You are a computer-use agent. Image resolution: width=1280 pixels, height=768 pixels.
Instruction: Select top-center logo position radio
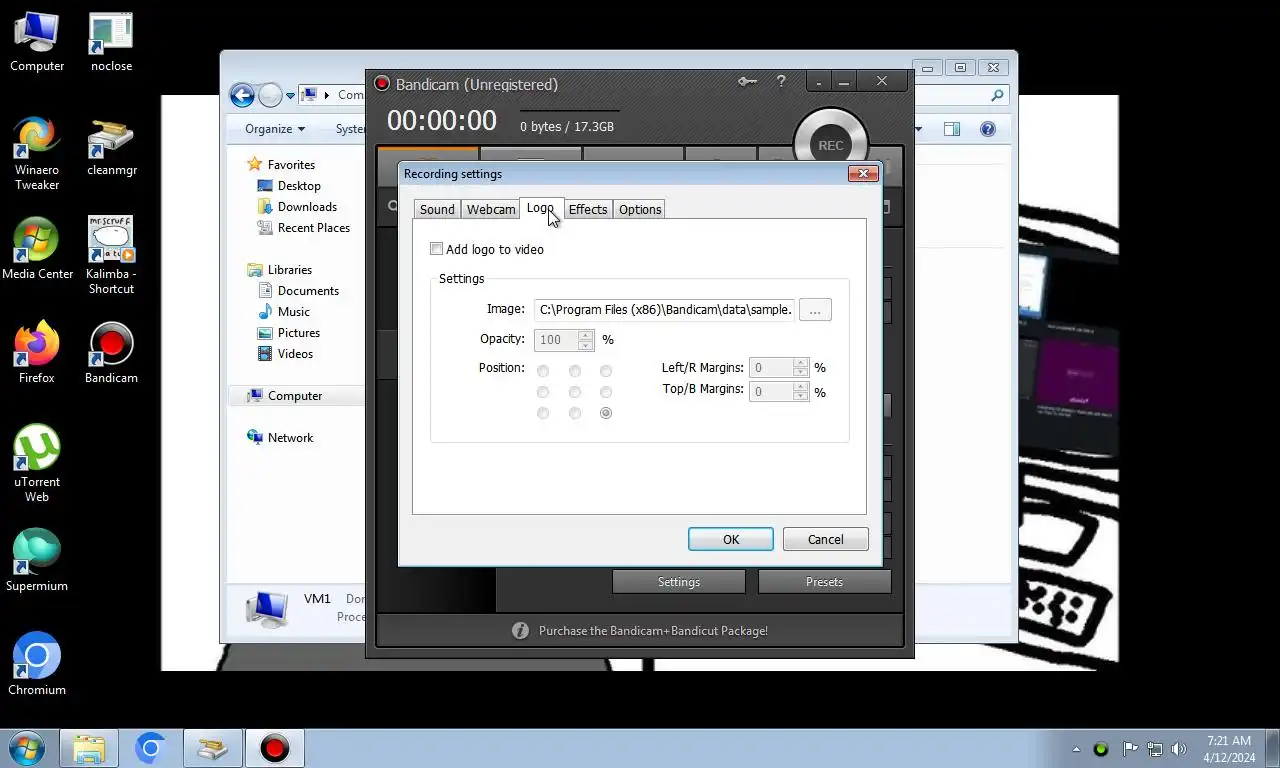(575, 371)
